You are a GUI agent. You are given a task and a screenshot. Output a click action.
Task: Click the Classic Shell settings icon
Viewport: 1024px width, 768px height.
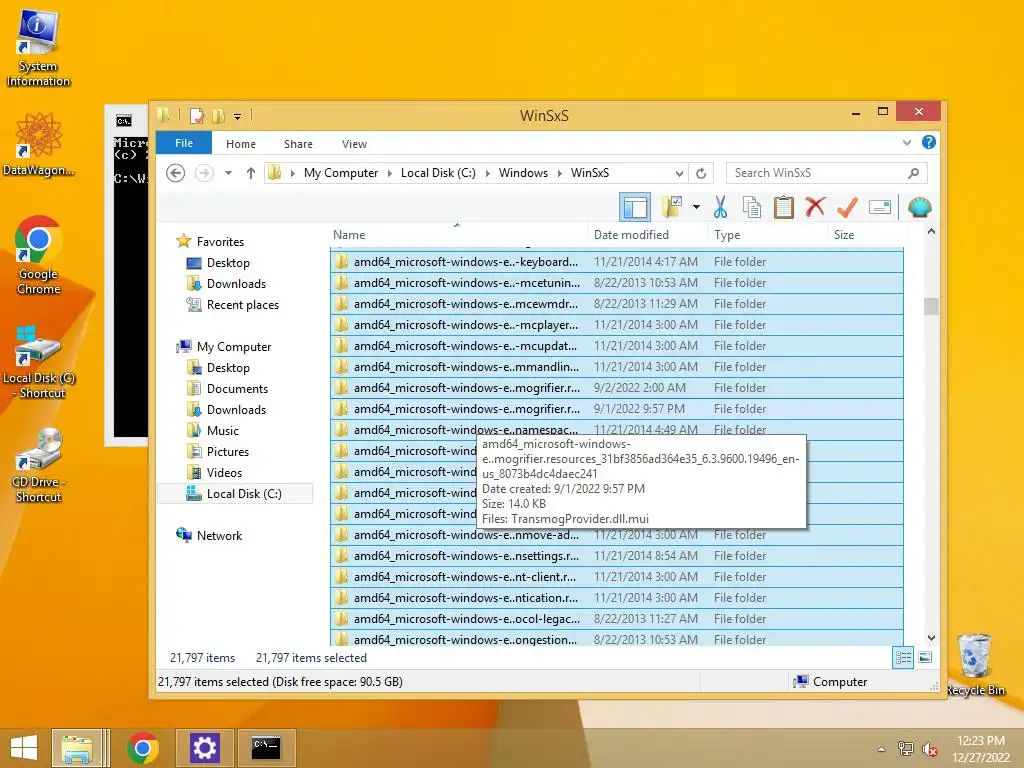point(920,208)
